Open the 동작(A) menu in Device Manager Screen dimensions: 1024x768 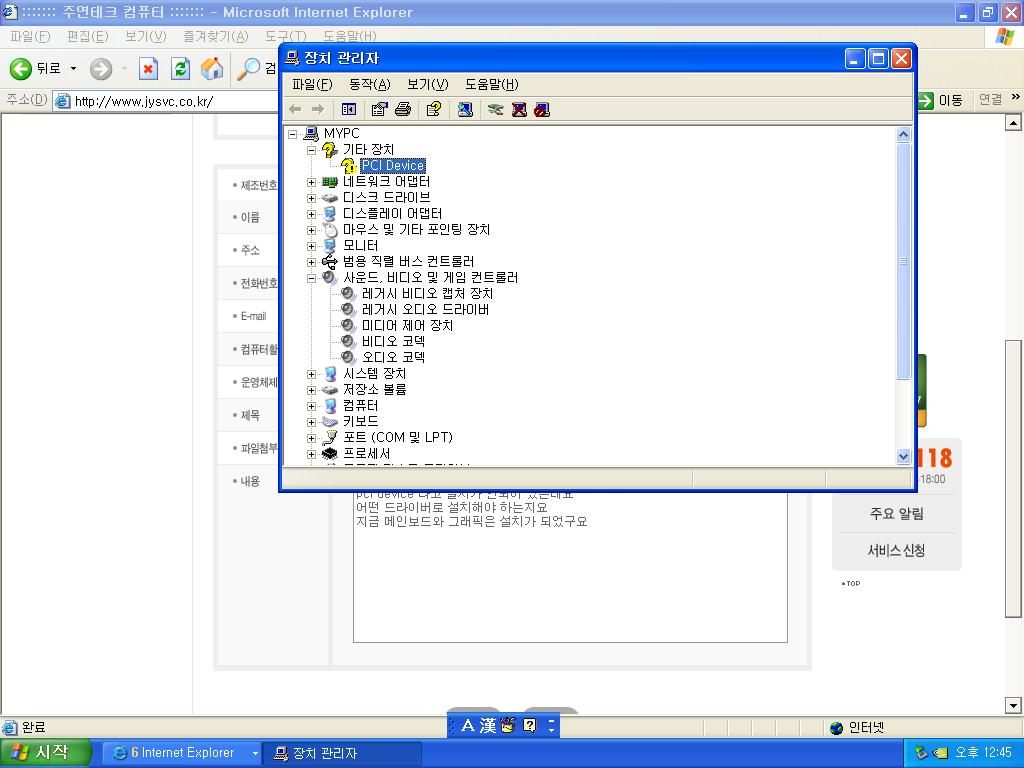[369, 84]
